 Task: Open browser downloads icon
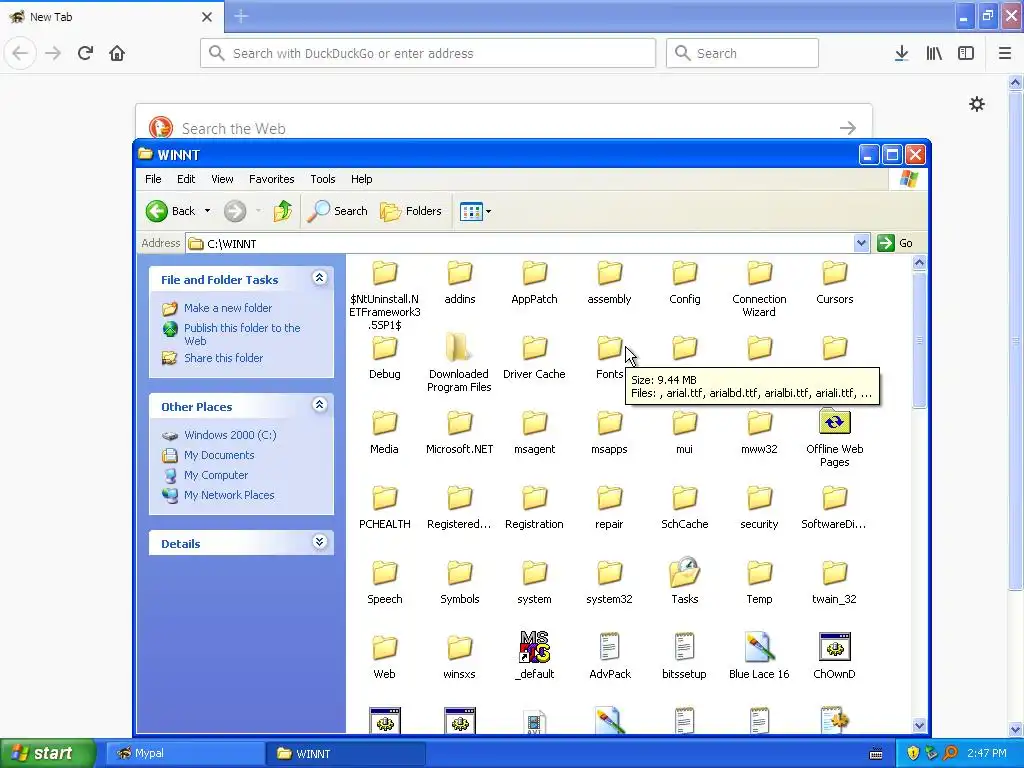pyautogui.click(x=901, y=53)
